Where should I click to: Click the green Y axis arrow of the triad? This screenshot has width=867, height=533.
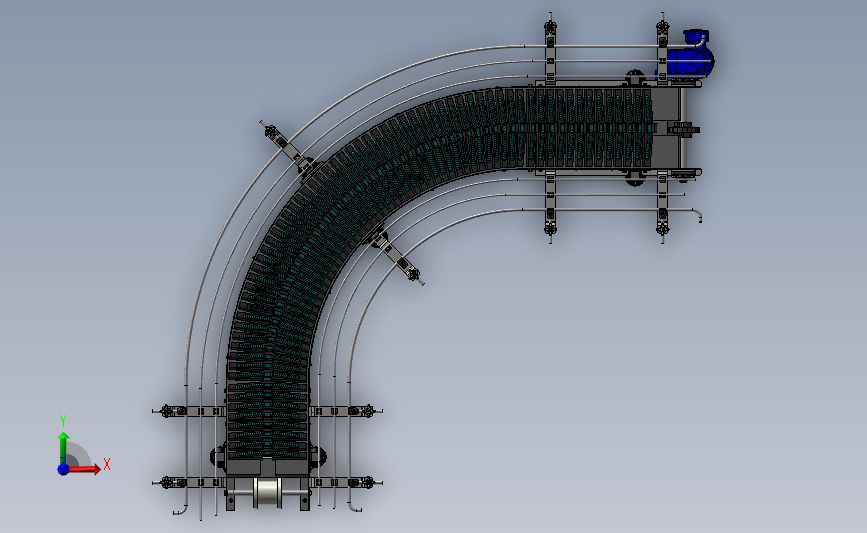pos(64,448)
